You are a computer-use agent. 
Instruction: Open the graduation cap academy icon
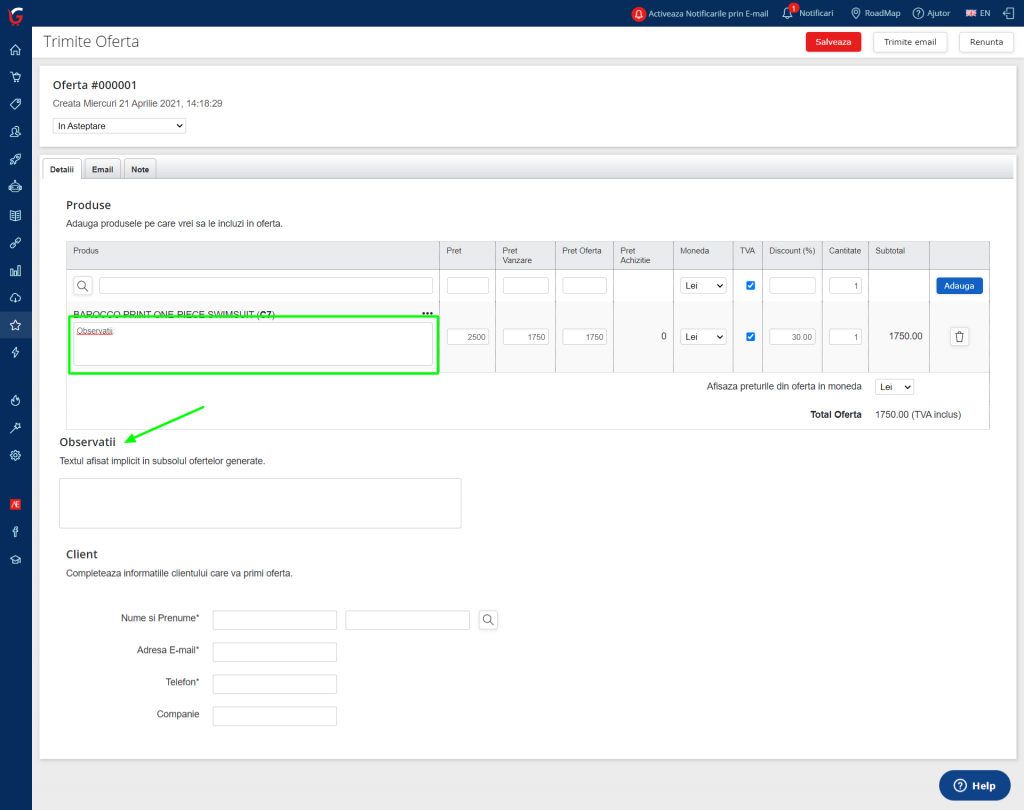coord(16,560)
